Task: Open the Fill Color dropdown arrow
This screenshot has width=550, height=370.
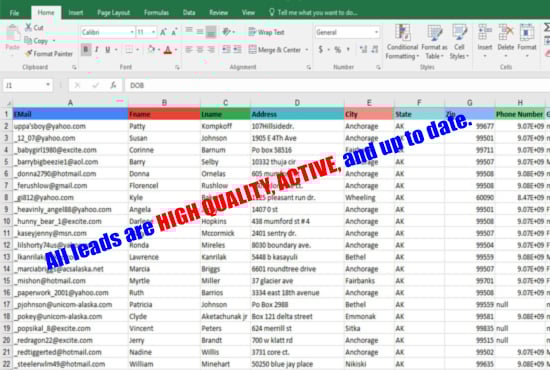Action: (159, 50)
